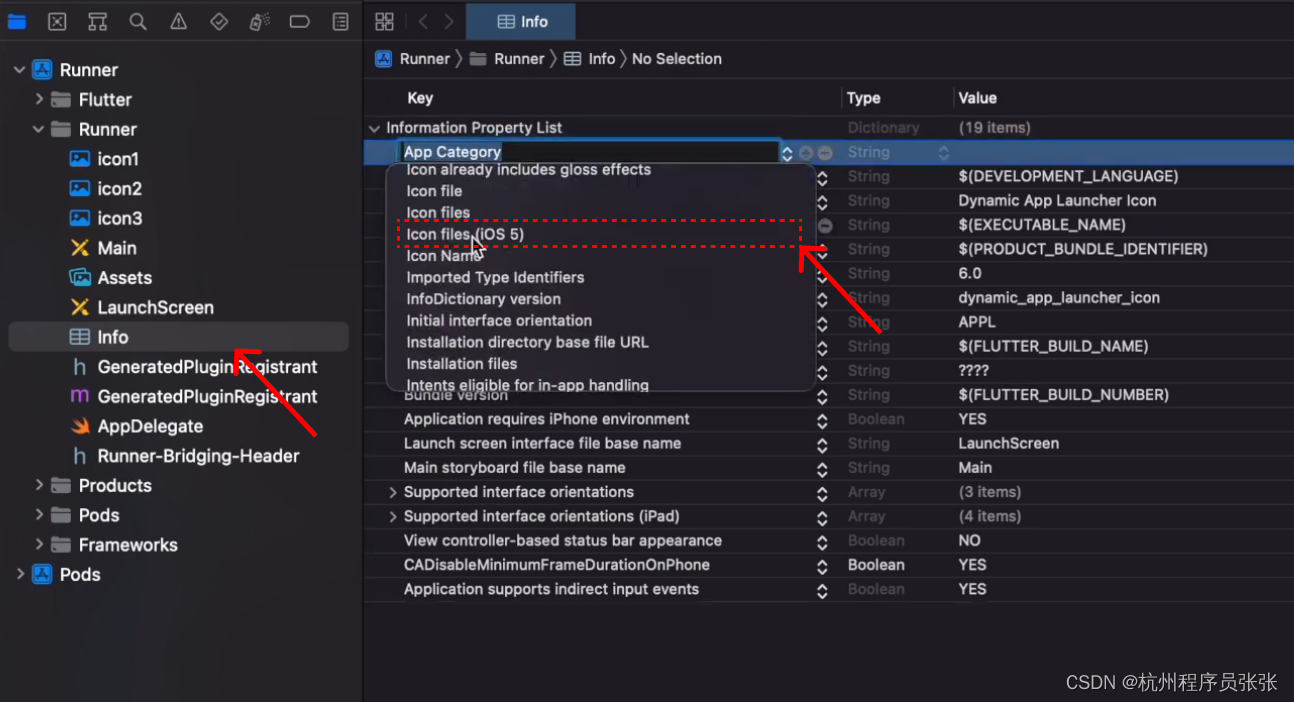
Task: Choose 'Icon files (iOS 5)' from key dropdown
Action: coord(465,234)
